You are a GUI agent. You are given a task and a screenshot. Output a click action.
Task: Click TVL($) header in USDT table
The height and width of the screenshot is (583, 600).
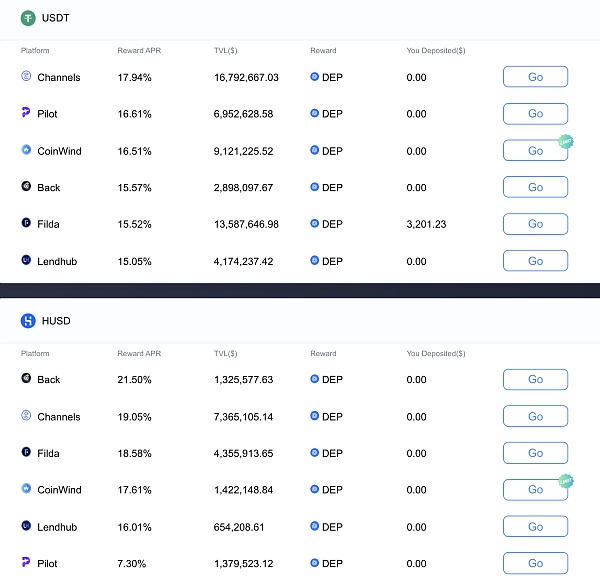click(225, 50)
